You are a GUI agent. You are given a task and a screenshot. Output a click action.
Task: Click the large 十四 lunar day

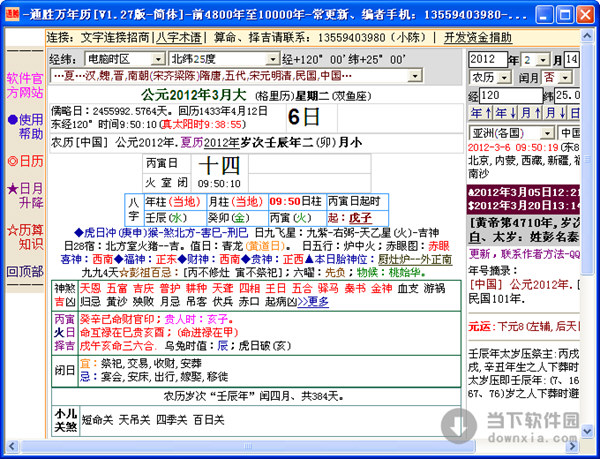[x=219, y=166]
